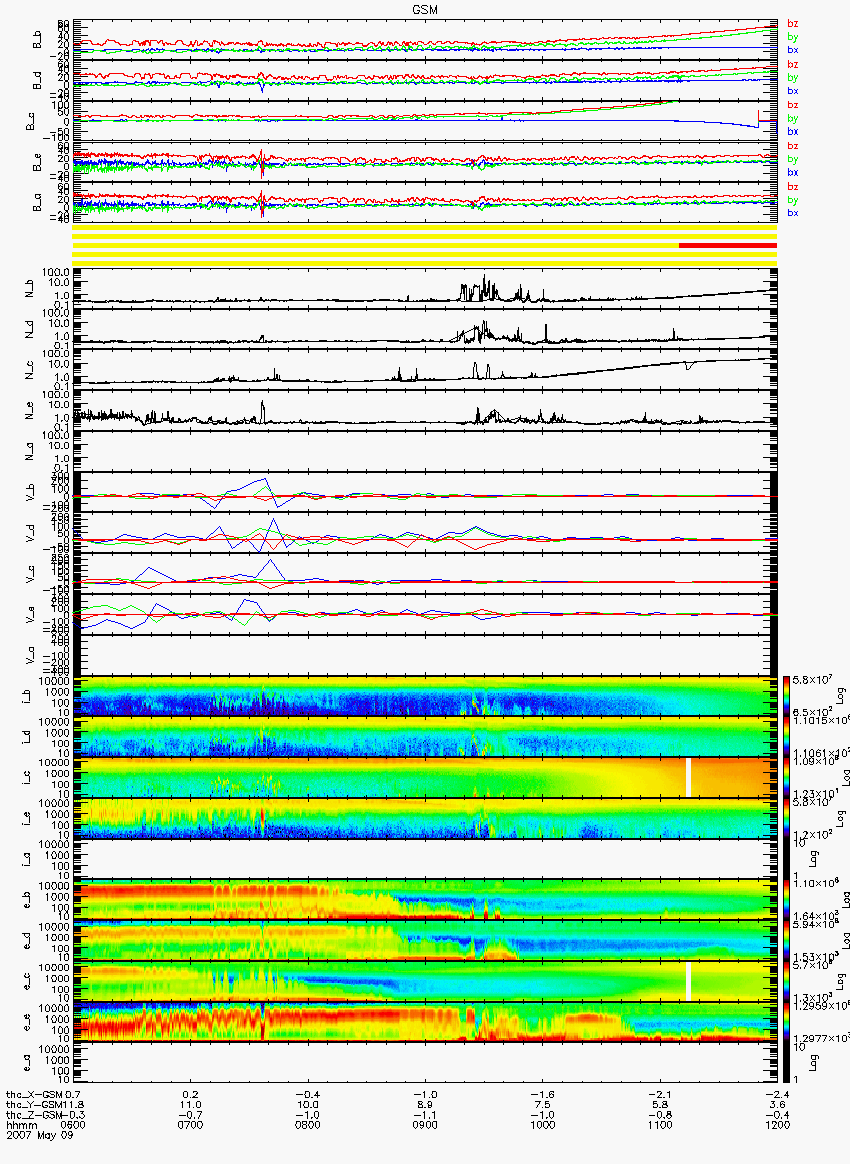Click the "hhmm" row label
850x1164 pixels.
(x=20, y=1125)
